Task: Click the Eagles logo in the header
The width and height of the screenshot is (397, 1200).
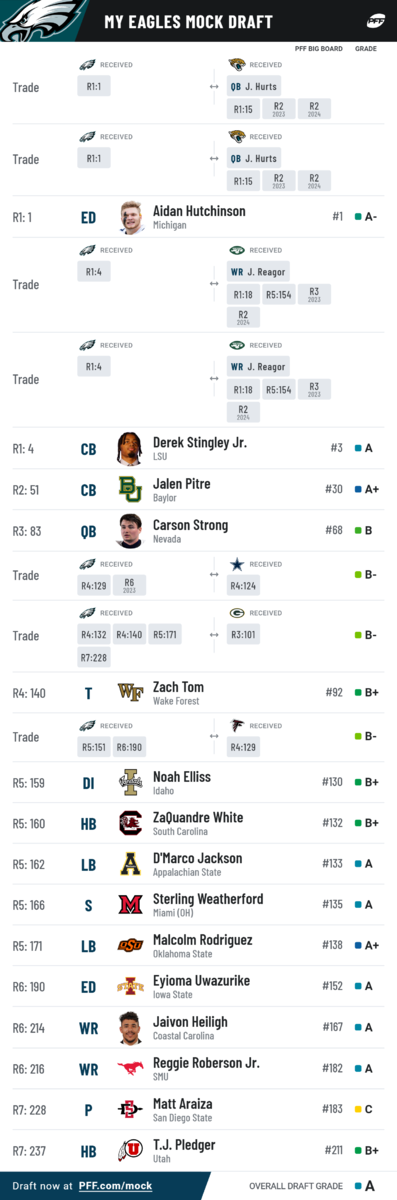Action: pyautogui.click(x=33, y=21)
